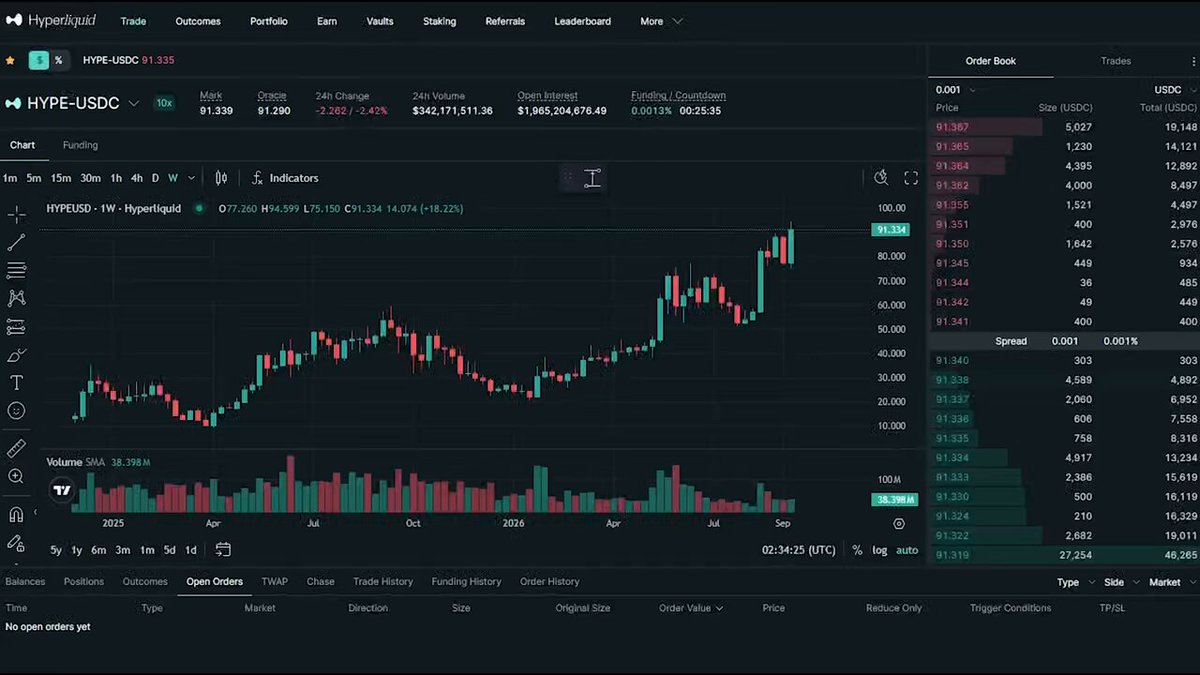The image size is (1200, 675).
Task: Open the USDC size unit dropdown
Action: [x=1174, y=89]
